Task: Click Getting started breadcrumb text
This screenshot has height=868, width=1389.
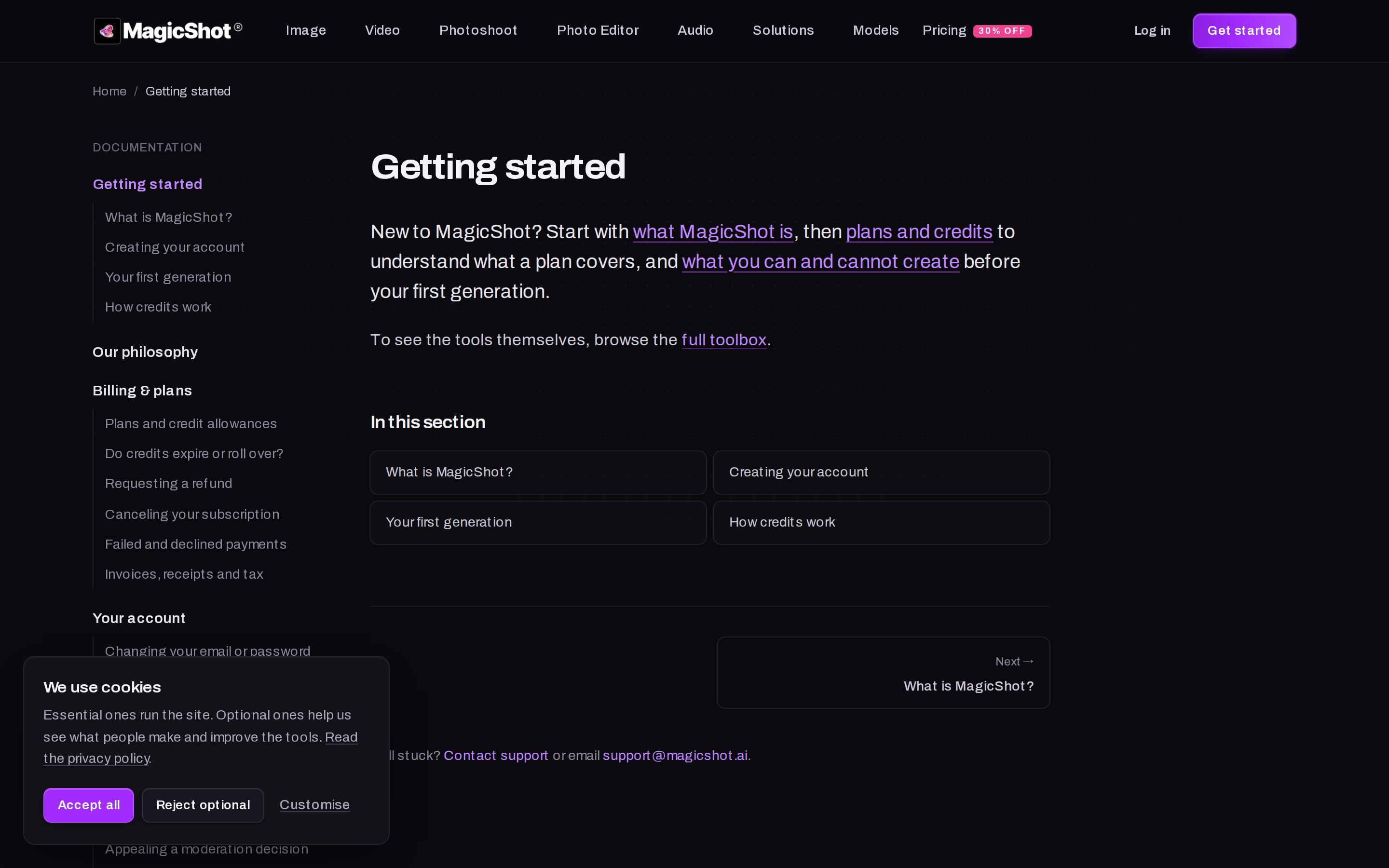Action: coord(188,91)
